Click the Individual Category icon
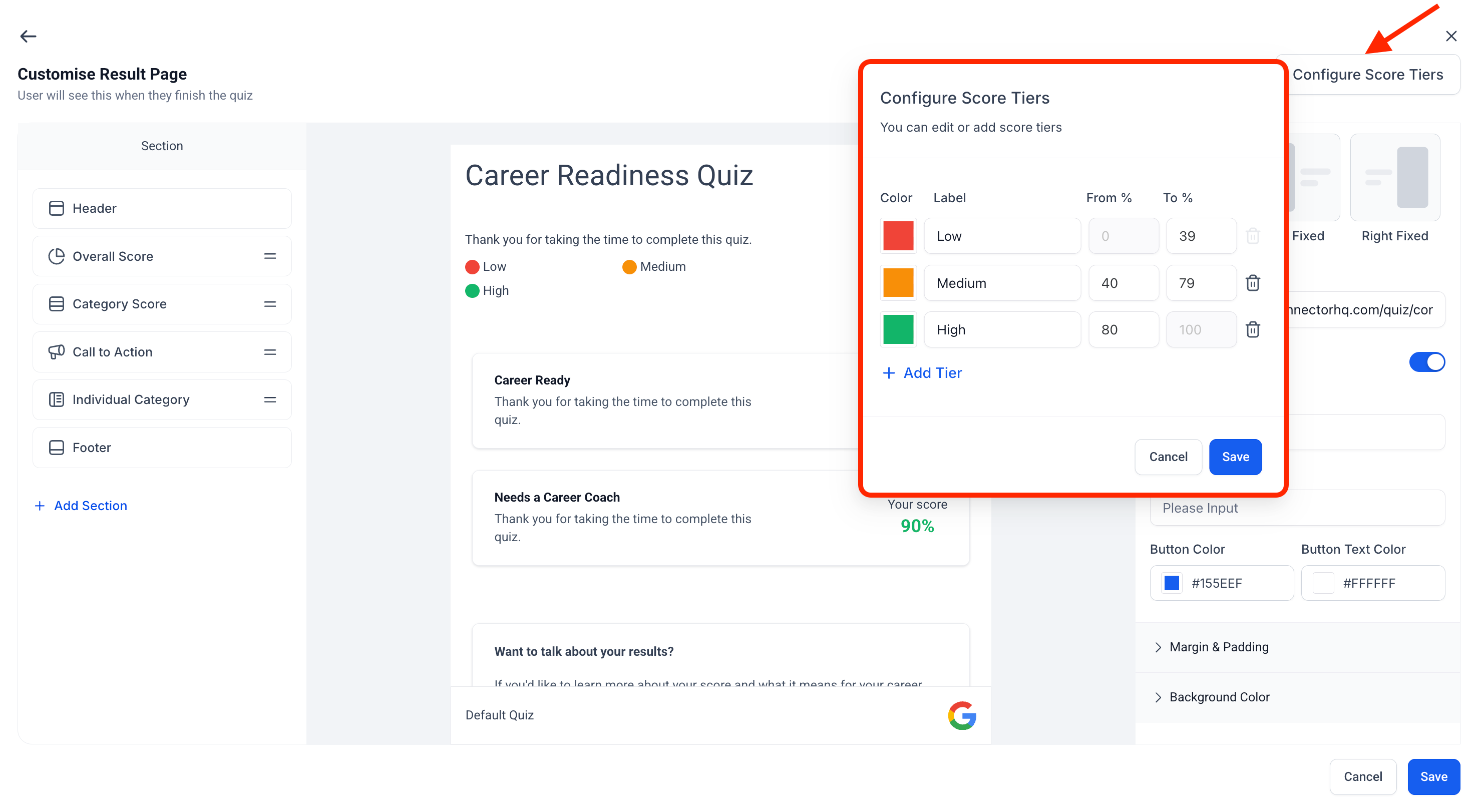This screenshot has height=812, width=1478. pos(56,399)
